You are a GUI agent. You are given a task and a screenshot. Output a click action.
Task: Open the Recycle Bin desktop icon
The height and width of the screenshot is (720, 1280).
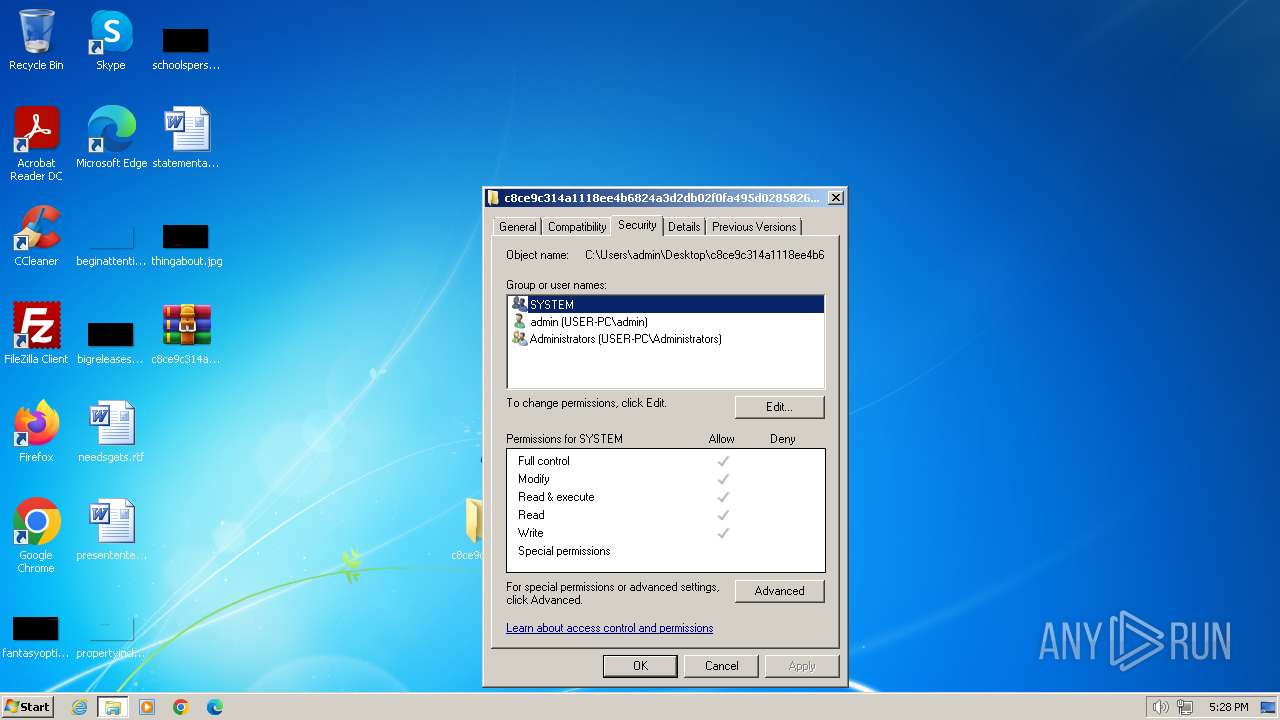(x=36, y=40)
